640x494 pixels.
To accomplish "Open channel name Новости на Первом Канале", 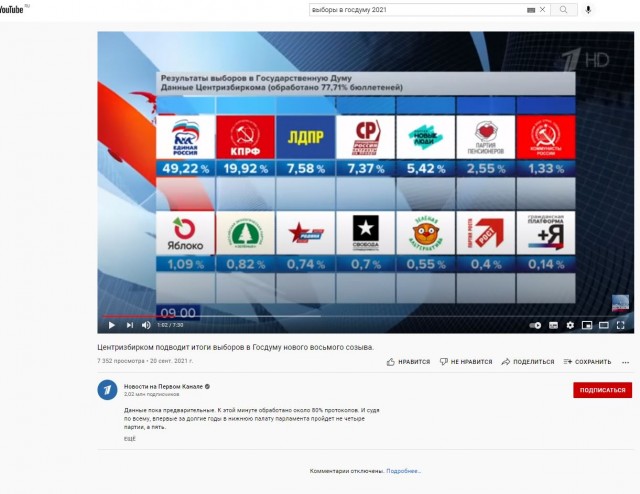I will click(x=163, y=386).
